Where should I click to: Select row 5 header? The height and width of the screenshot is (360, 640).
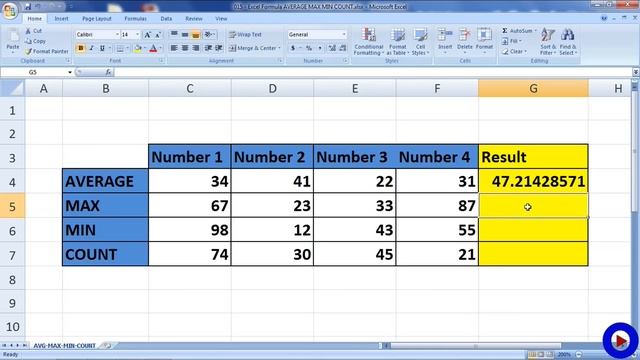12,206
